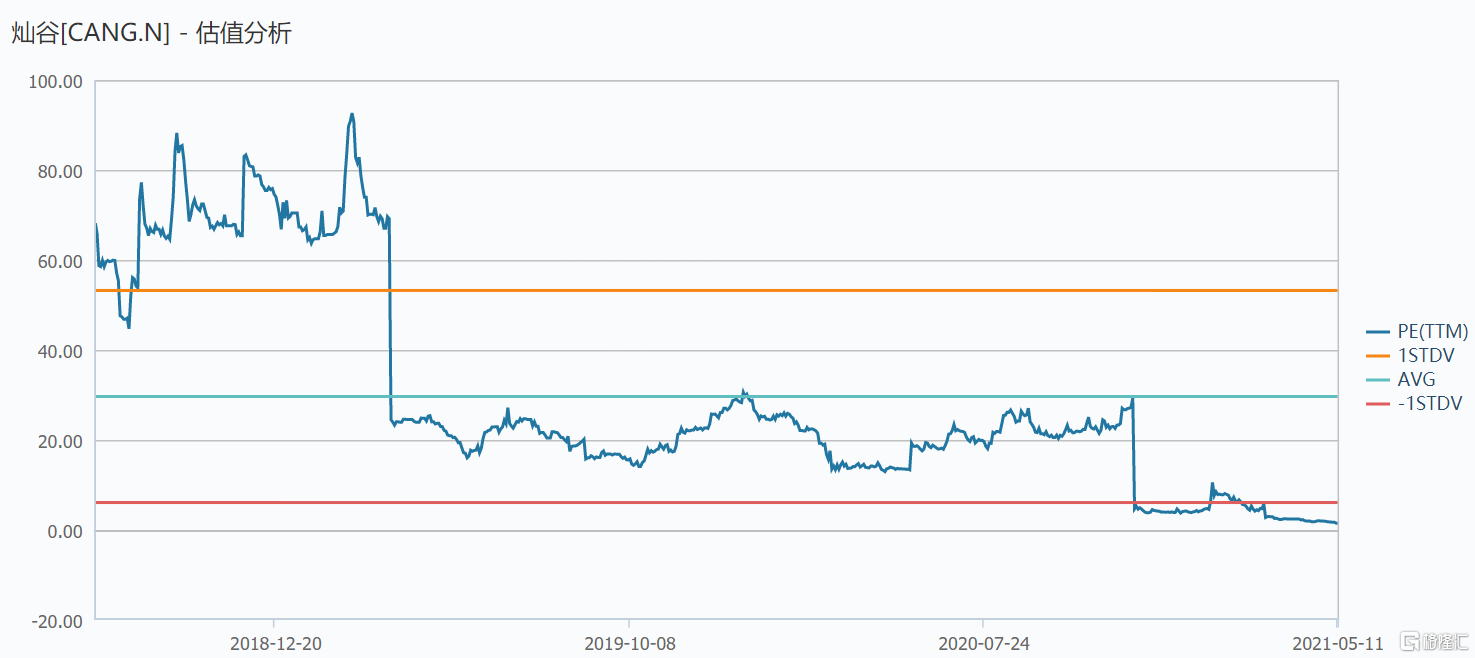Click the teal AVG legend color marker
This screenshot has height=658, width=1475.
coord(1378,380)
